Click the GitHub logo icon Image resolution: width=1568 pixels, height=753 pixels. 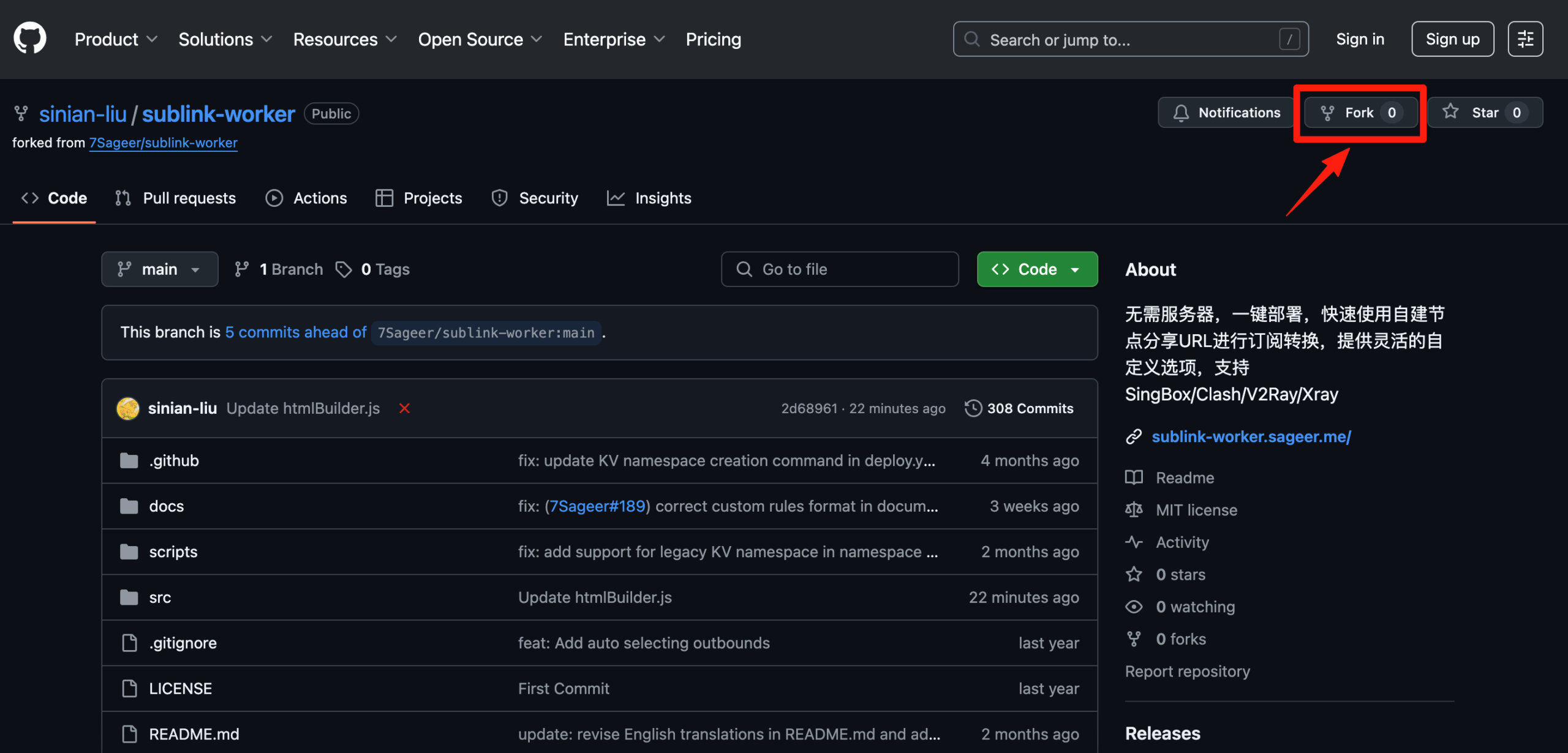(x=29, y=39)
